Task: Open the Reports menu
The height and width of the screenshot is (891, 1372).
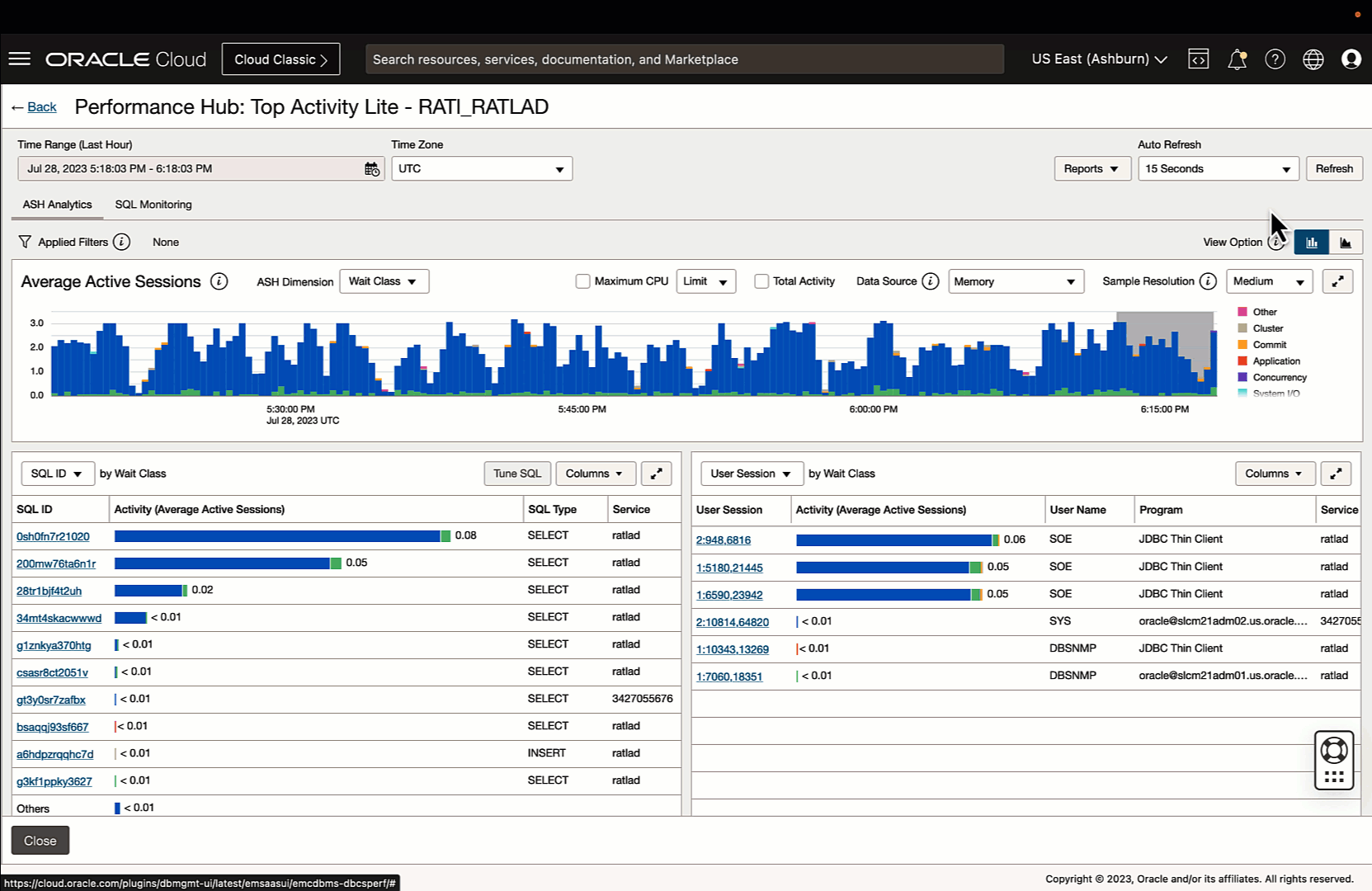Action: [1091, 168]
